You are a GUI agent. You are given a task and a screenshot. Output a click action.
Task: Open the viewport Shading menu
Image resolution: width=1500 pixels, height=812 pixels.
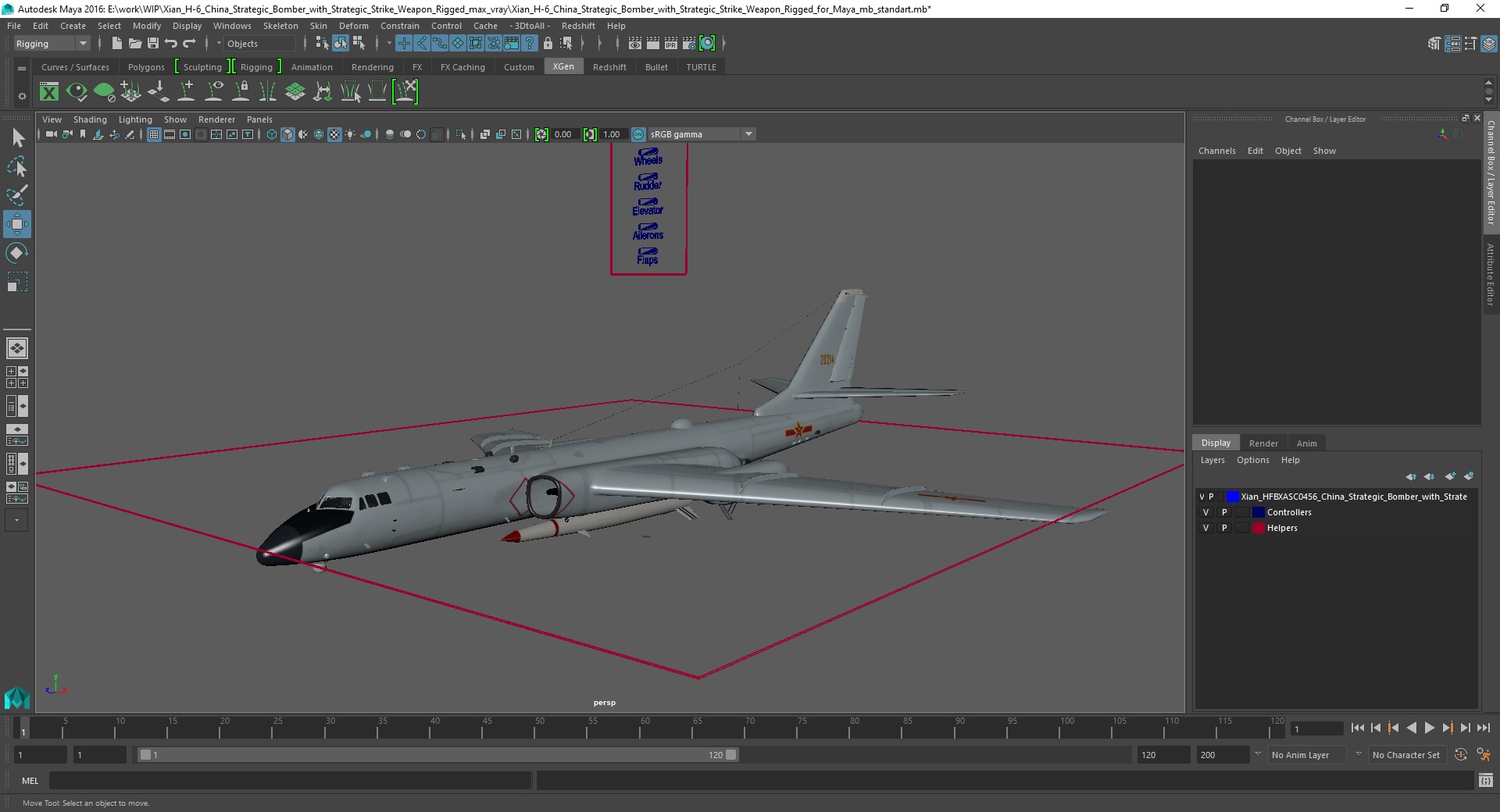click(90, 119)
